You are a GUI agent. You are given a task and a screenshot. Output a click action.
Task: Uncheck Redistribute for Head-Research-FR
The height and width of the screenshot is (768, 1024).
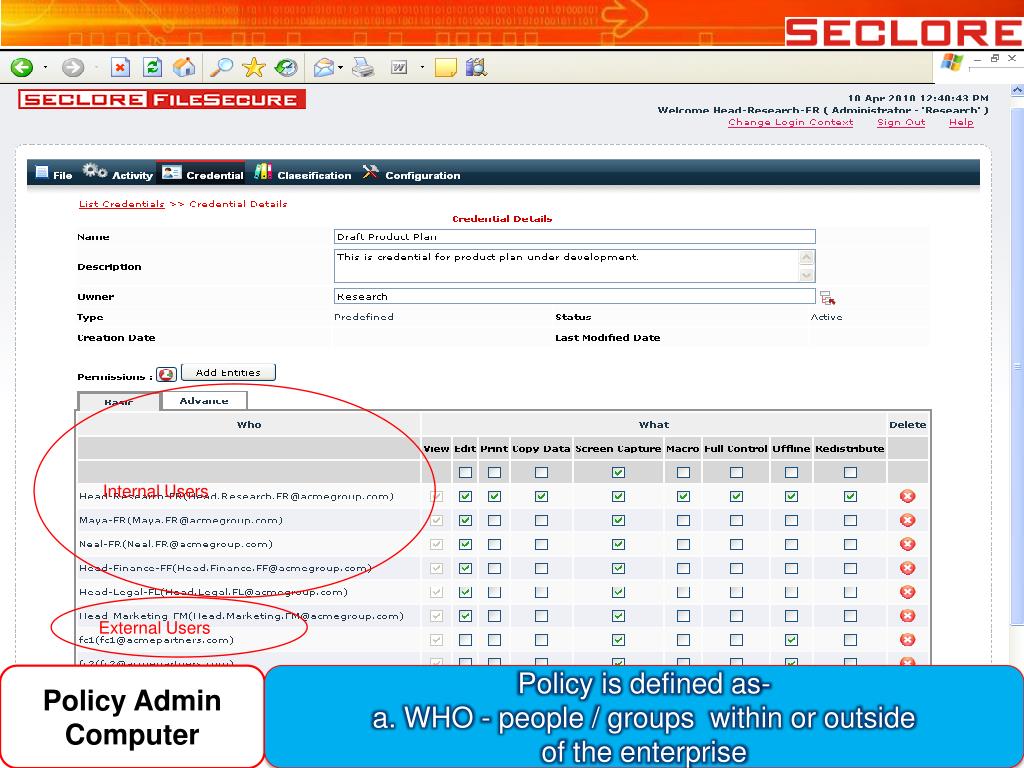[850, 496]
